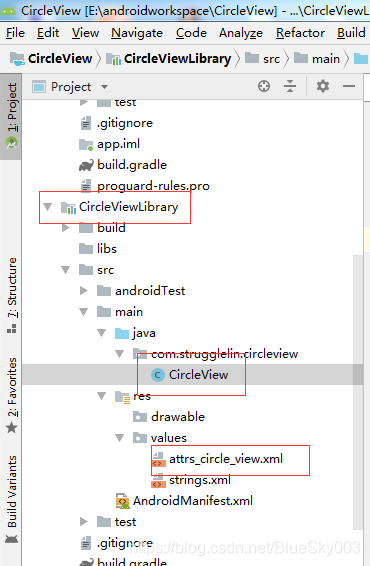The width and height of the screenshot is (370, 566).
Task: Select the libs folder
Action: tap(107, 249)
